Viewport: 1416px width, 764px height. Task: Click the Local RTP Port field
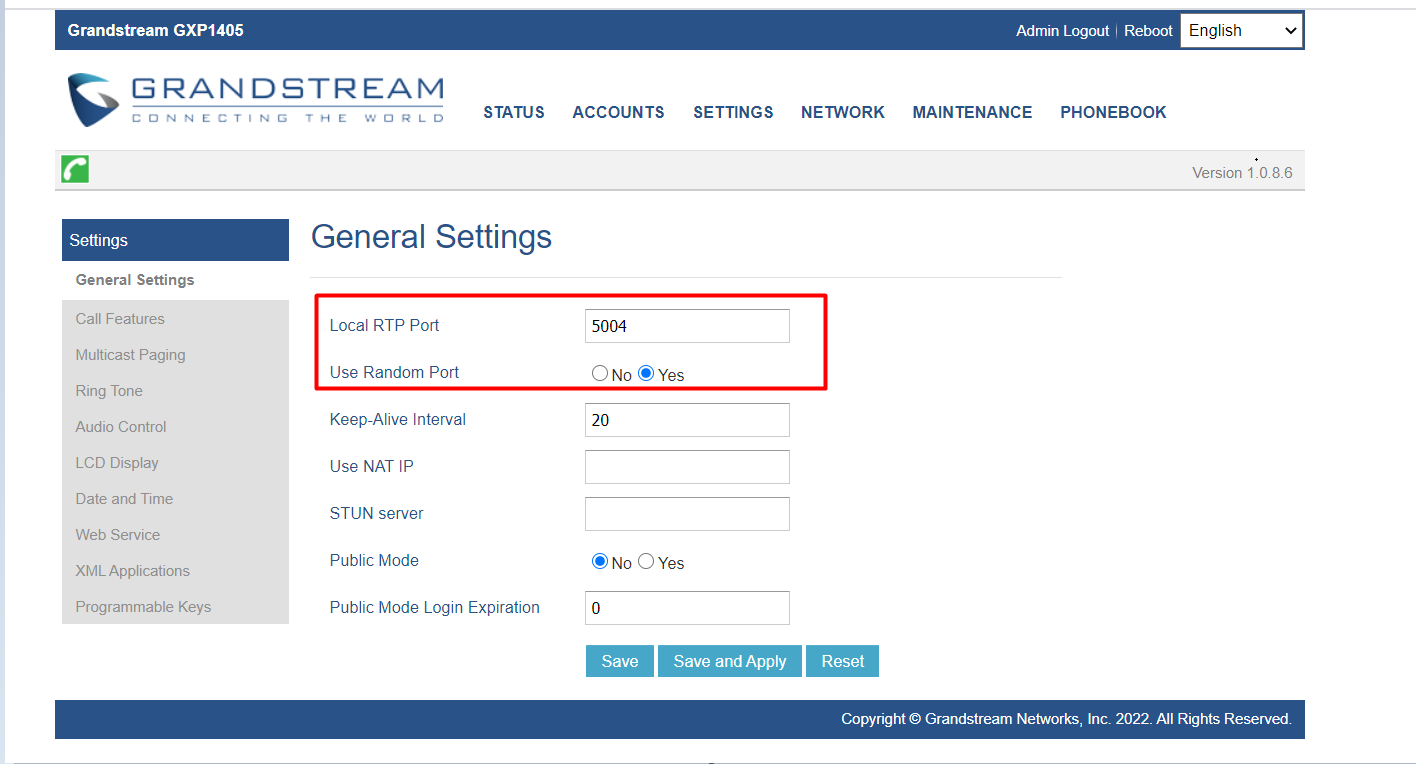point(687,326)
